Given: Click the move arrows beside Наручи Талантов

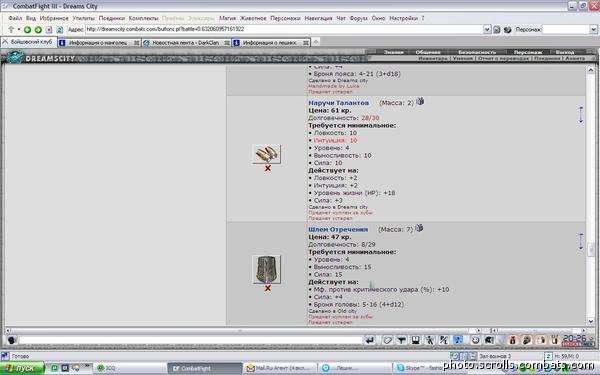Looking at the screenshot, I should [581, 115].
